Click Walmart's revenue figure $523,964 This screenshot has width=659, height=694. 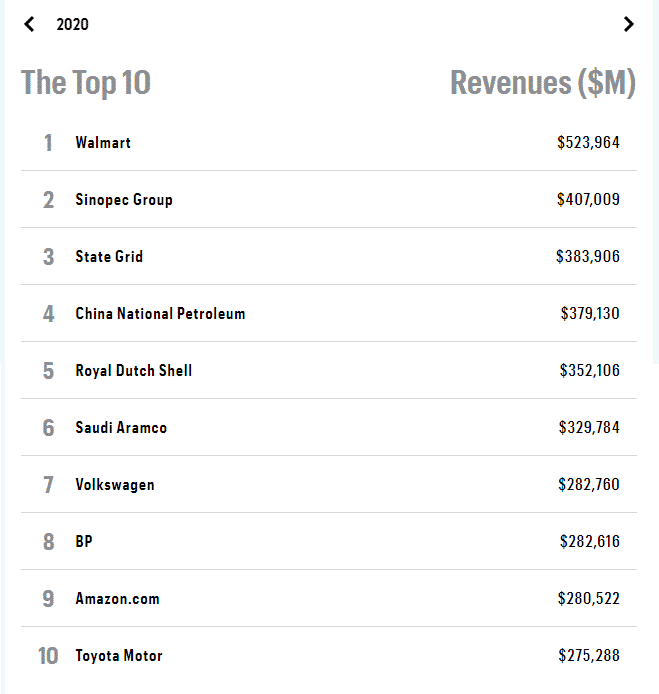(x=588, y=143)
